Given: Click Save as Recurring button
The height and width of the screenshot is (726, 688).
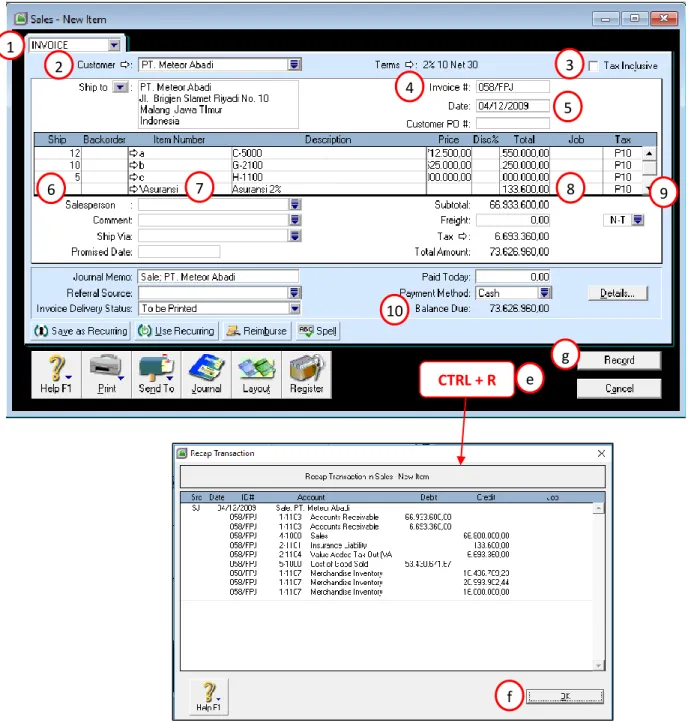Looking at the screenshot, I should coord(81,331).
